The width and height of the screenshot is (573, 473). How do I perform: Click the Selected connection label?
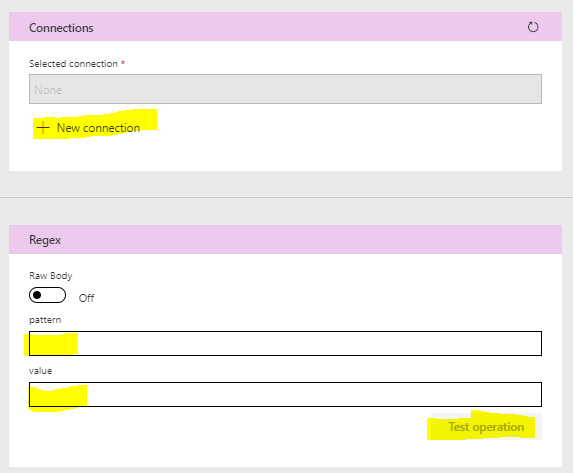tap(73, 64)
